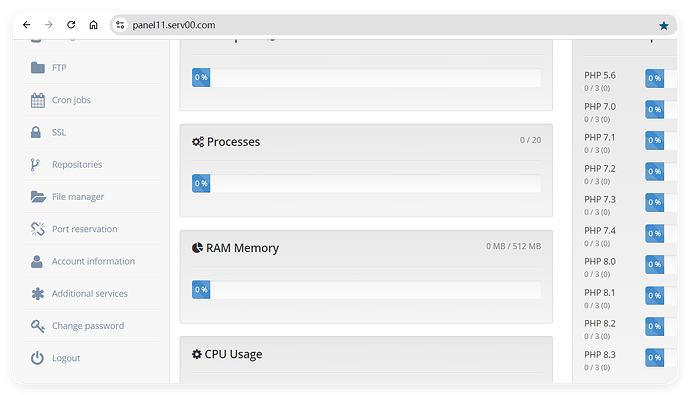The height and width of the screenshot is (395, 690).
Task: Click the RAM Memory progress bar
Action: tap(366, 290)
